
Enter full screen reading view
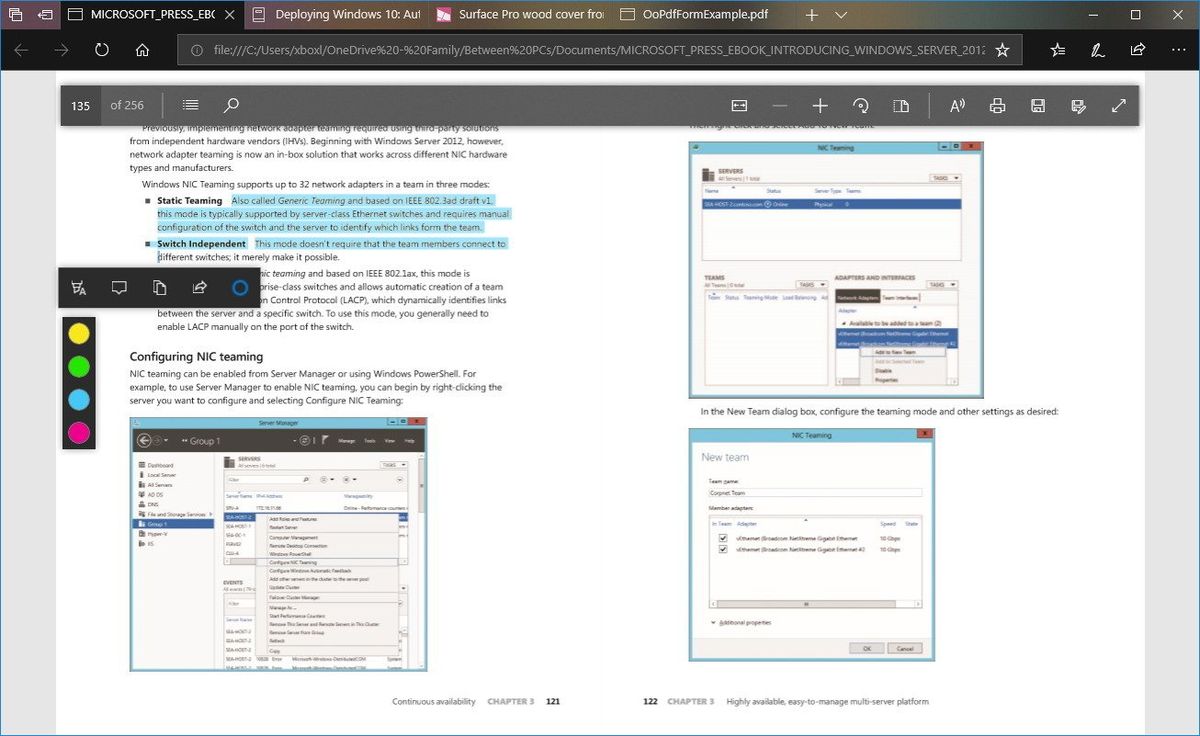[1118, 105]
